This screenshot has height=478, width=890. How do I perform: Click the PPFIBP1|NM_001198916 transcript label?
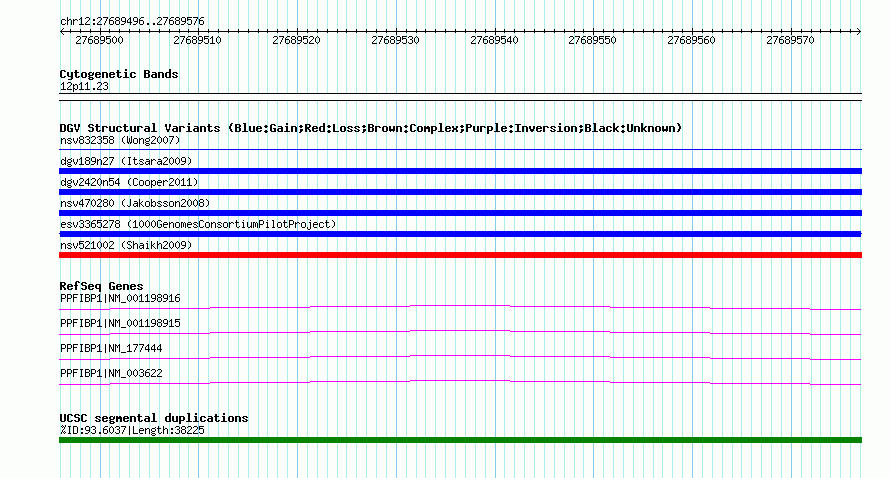[120, 299]
